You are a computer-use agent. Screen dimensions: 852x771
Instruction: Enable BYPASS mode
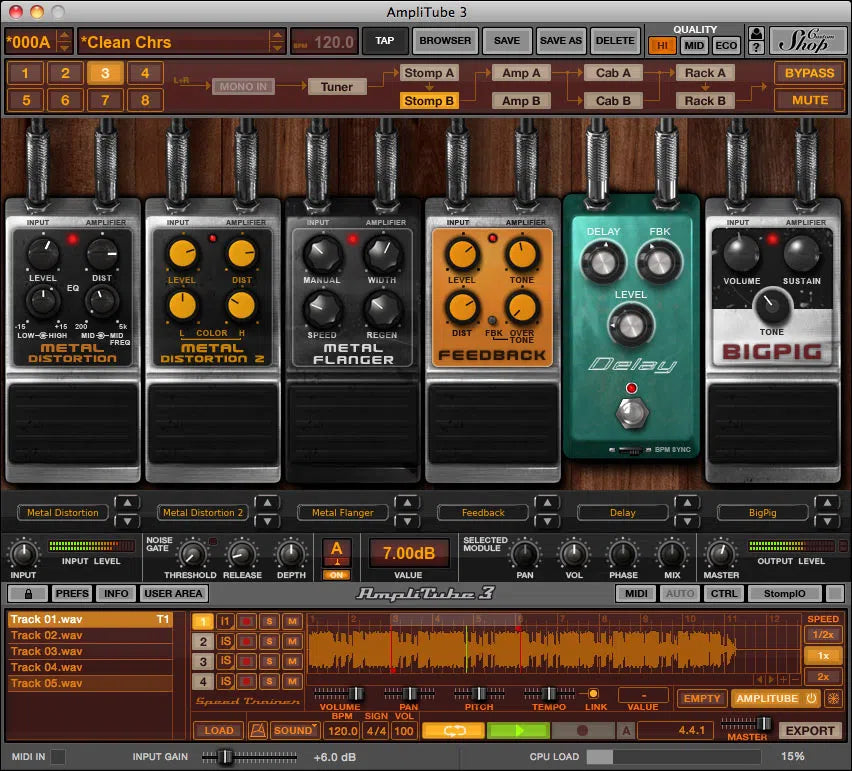pos(810,72)
